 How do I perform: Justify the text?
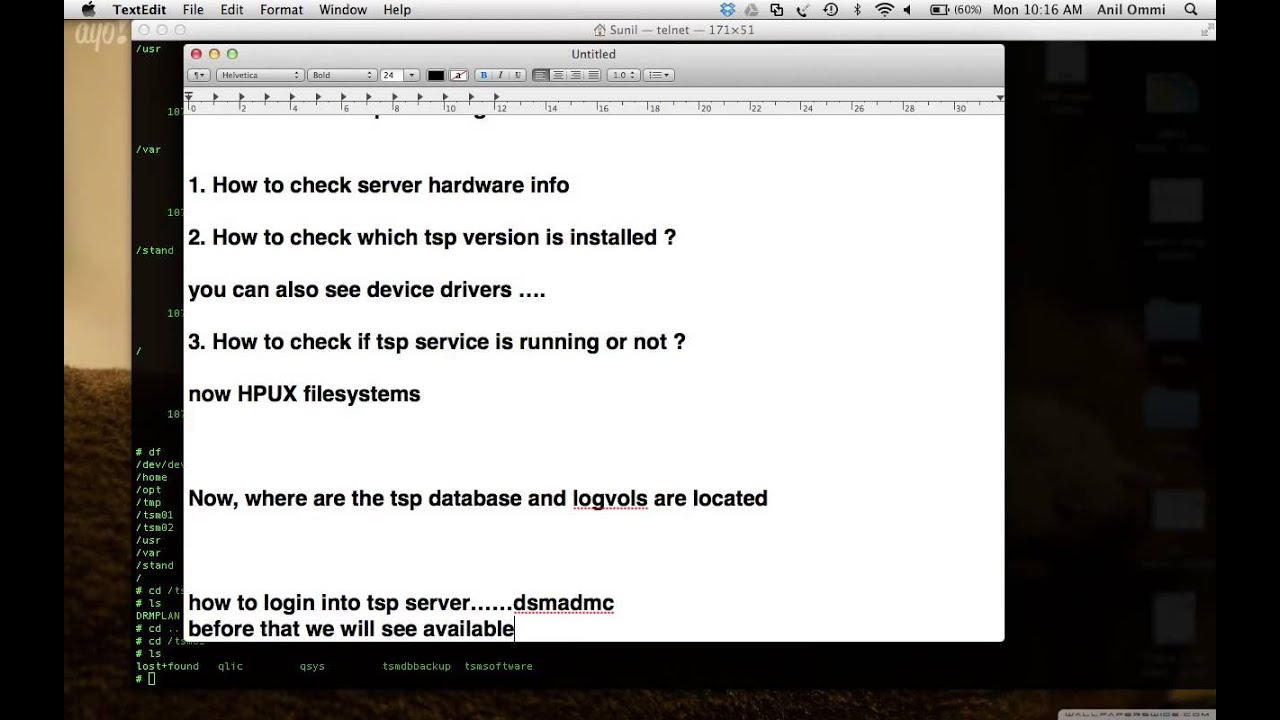click(592, 75)
